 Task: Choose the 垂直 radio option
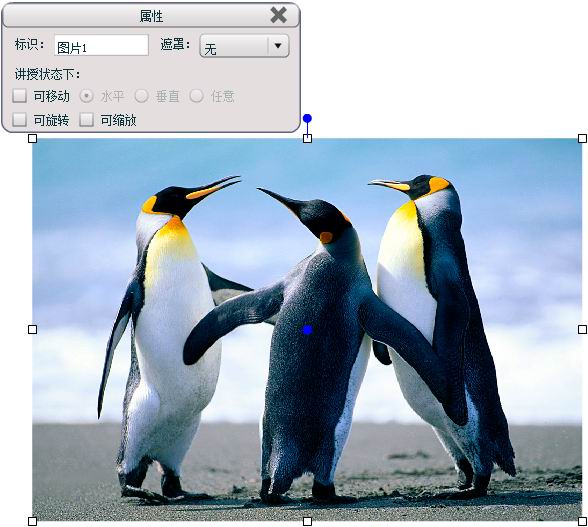pyautogui.click(x=141, y=96)
